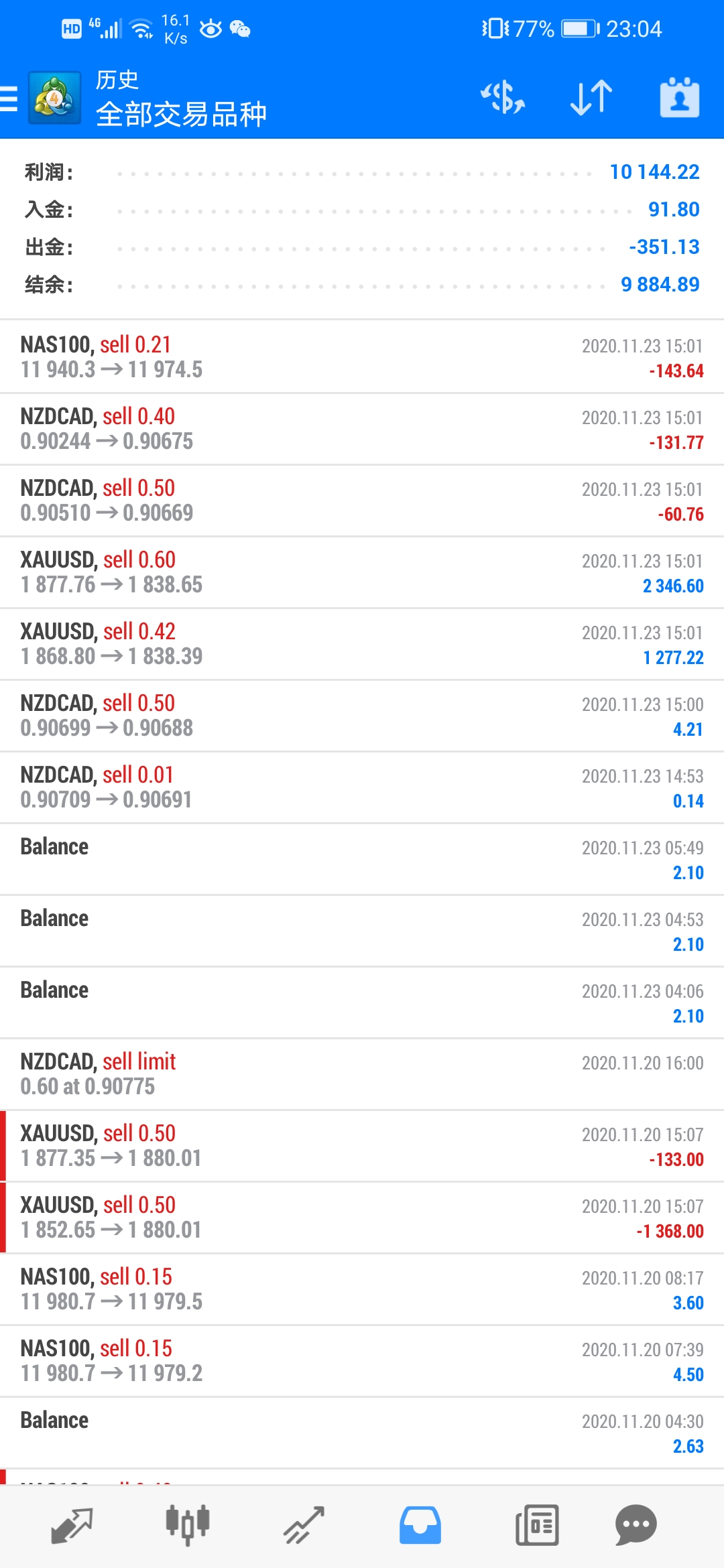Open the '全部交易品种' symbols title selector
This screenshot has width=724, height=1568.
point(182,114)
